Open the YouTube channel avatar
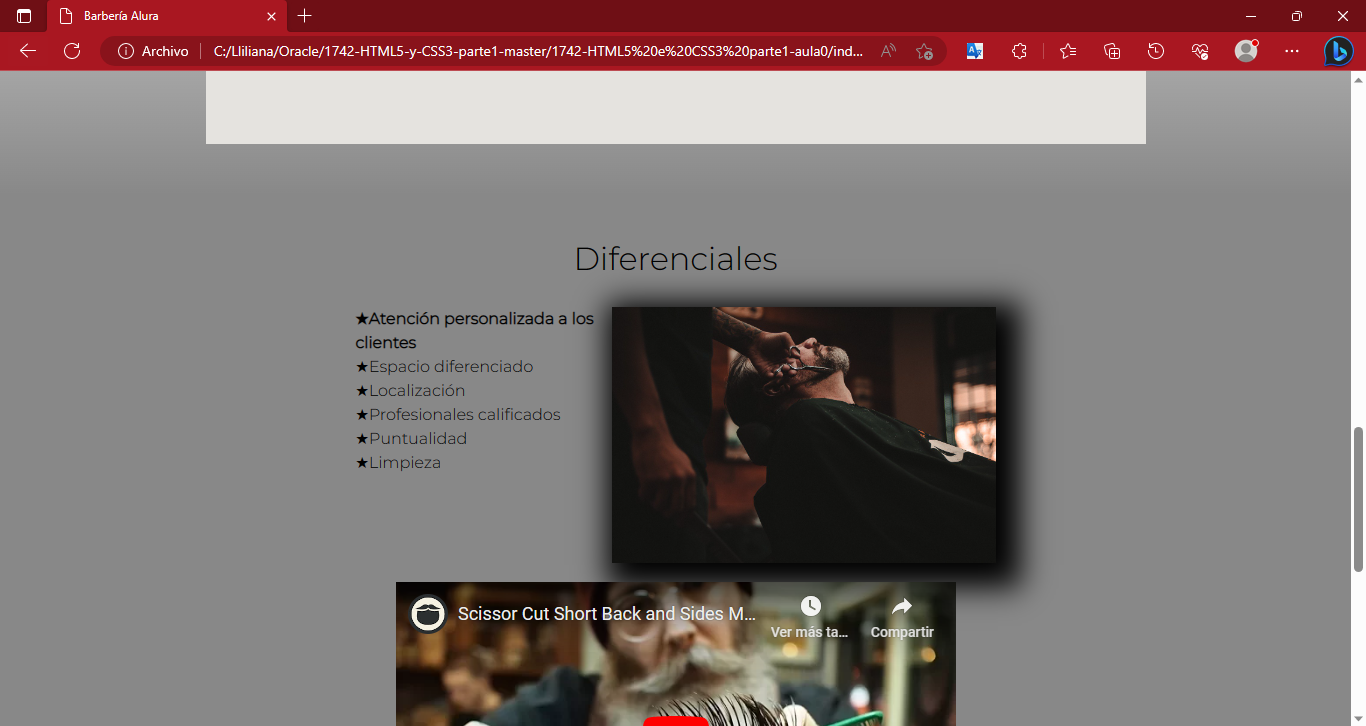This screenshot has width=1366, height=726. tap(429, 613)
